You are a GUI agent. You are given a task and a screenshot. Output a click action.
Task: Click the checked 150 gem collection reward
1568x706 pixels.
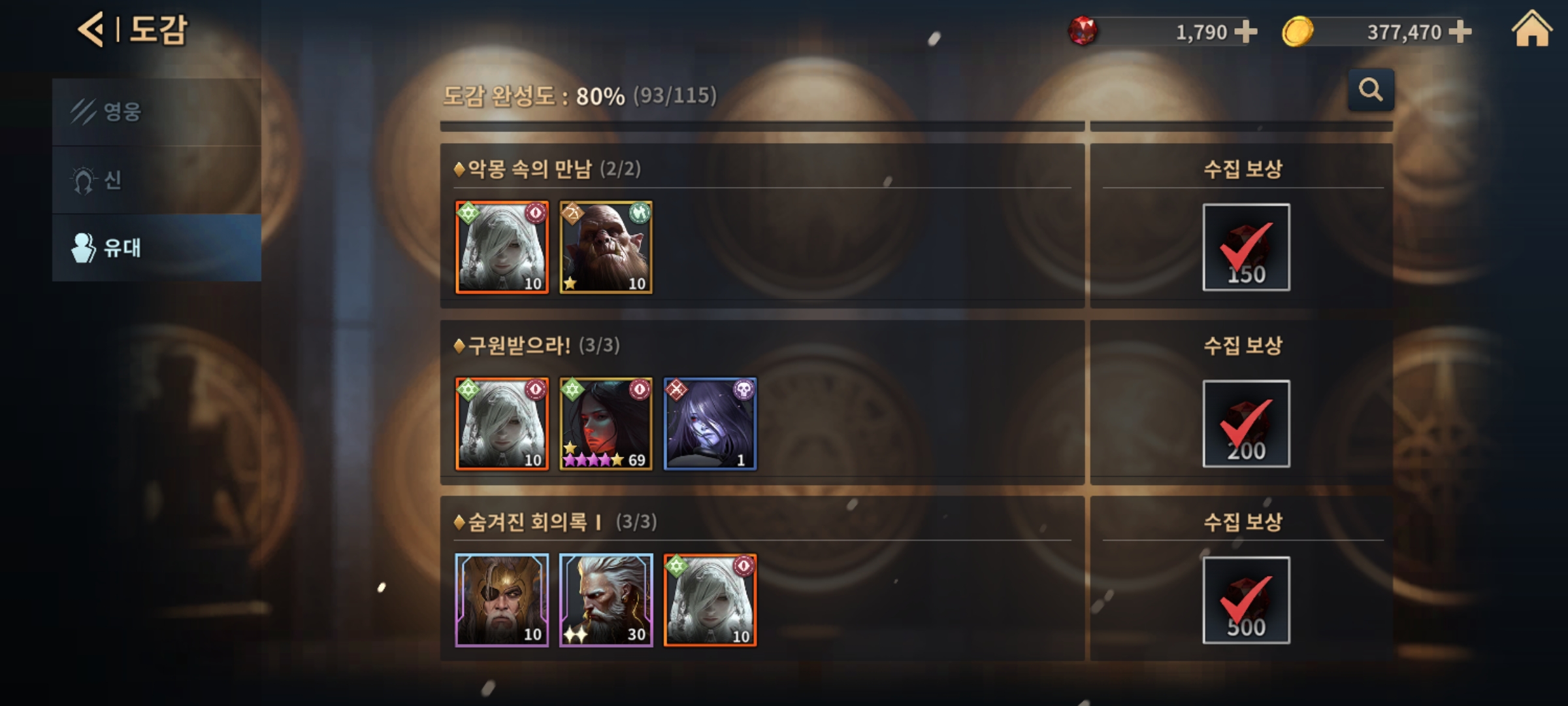point(1246,247)
